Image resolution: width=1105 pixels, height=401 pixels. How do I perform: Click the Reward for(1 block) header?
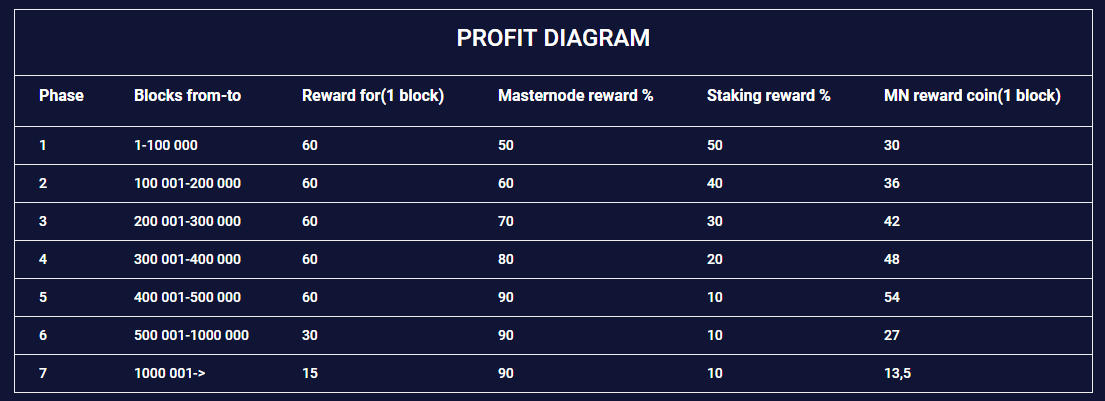click(373, 96)
